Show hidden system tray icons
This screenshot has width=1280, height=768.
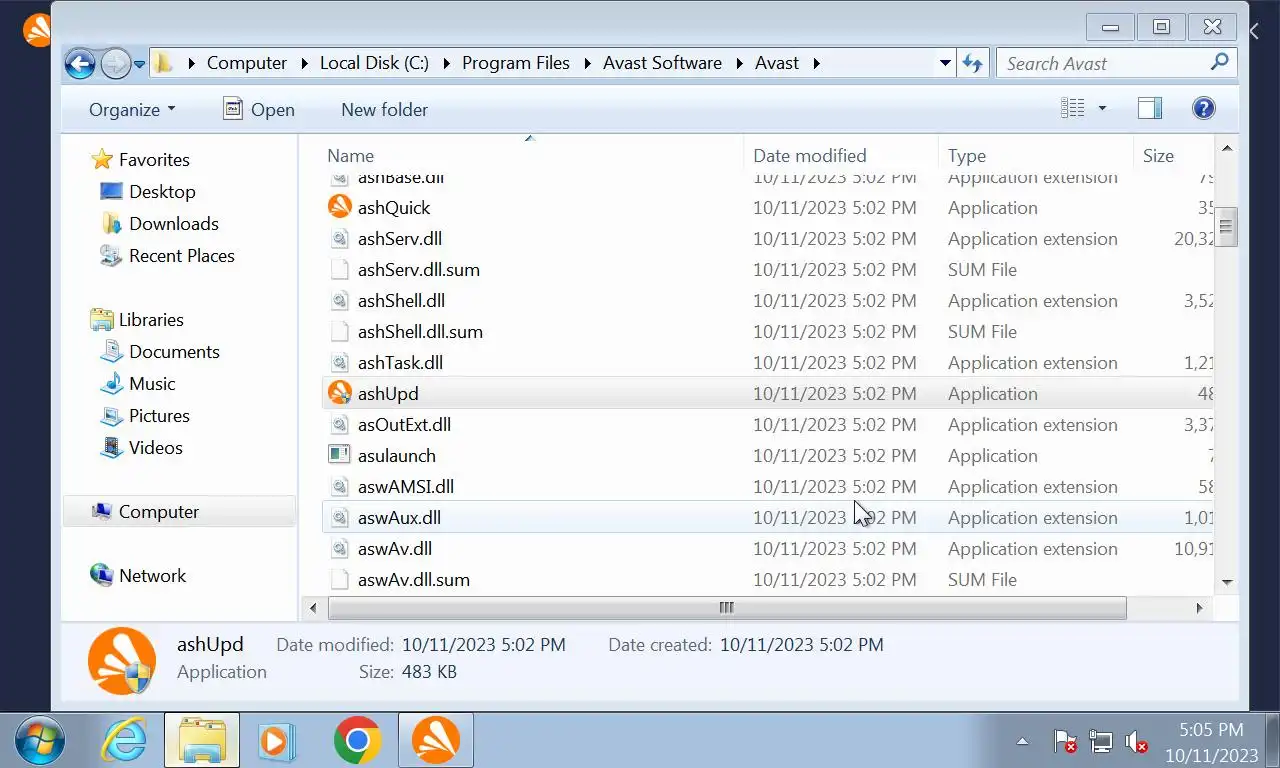pyautogui.click(x=1022, y=742)
